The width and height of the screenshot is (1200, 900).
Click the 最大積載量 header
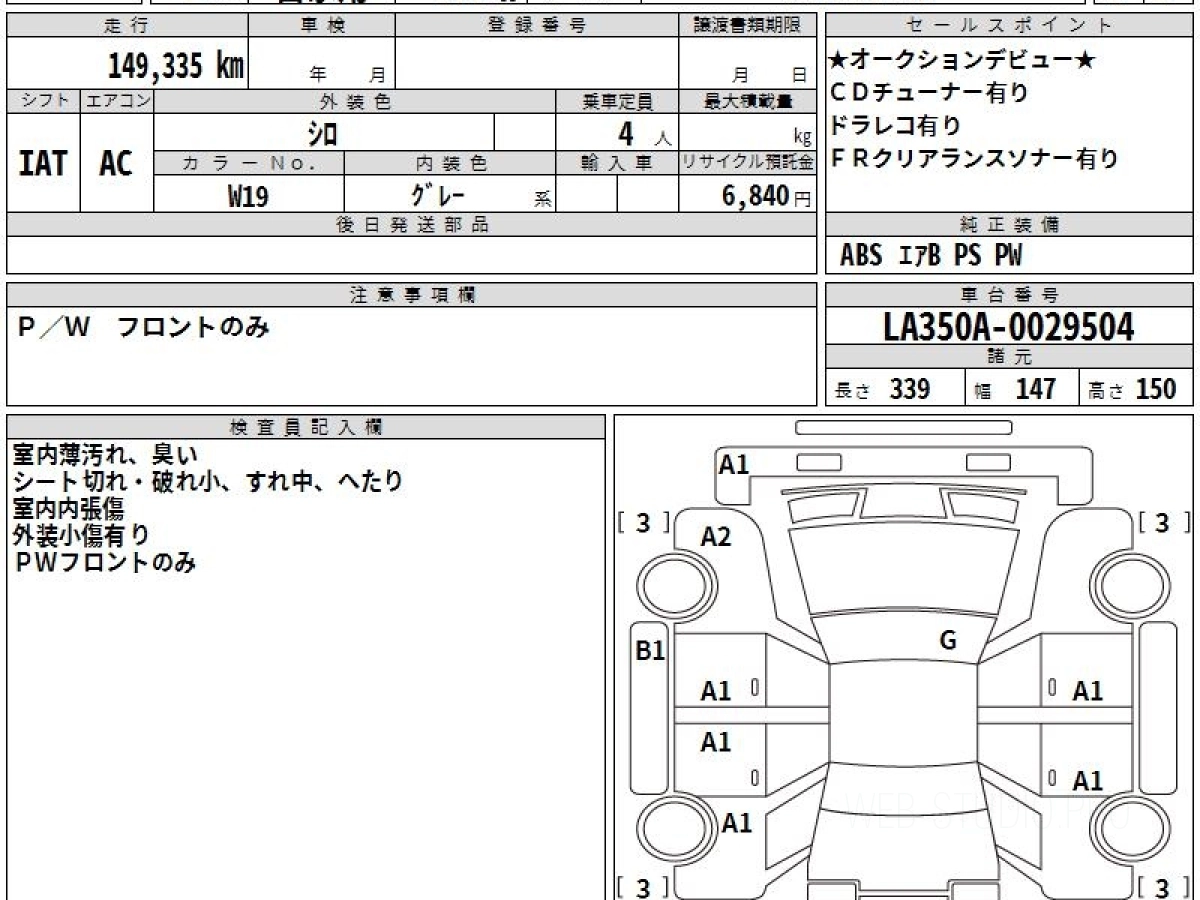747,101
